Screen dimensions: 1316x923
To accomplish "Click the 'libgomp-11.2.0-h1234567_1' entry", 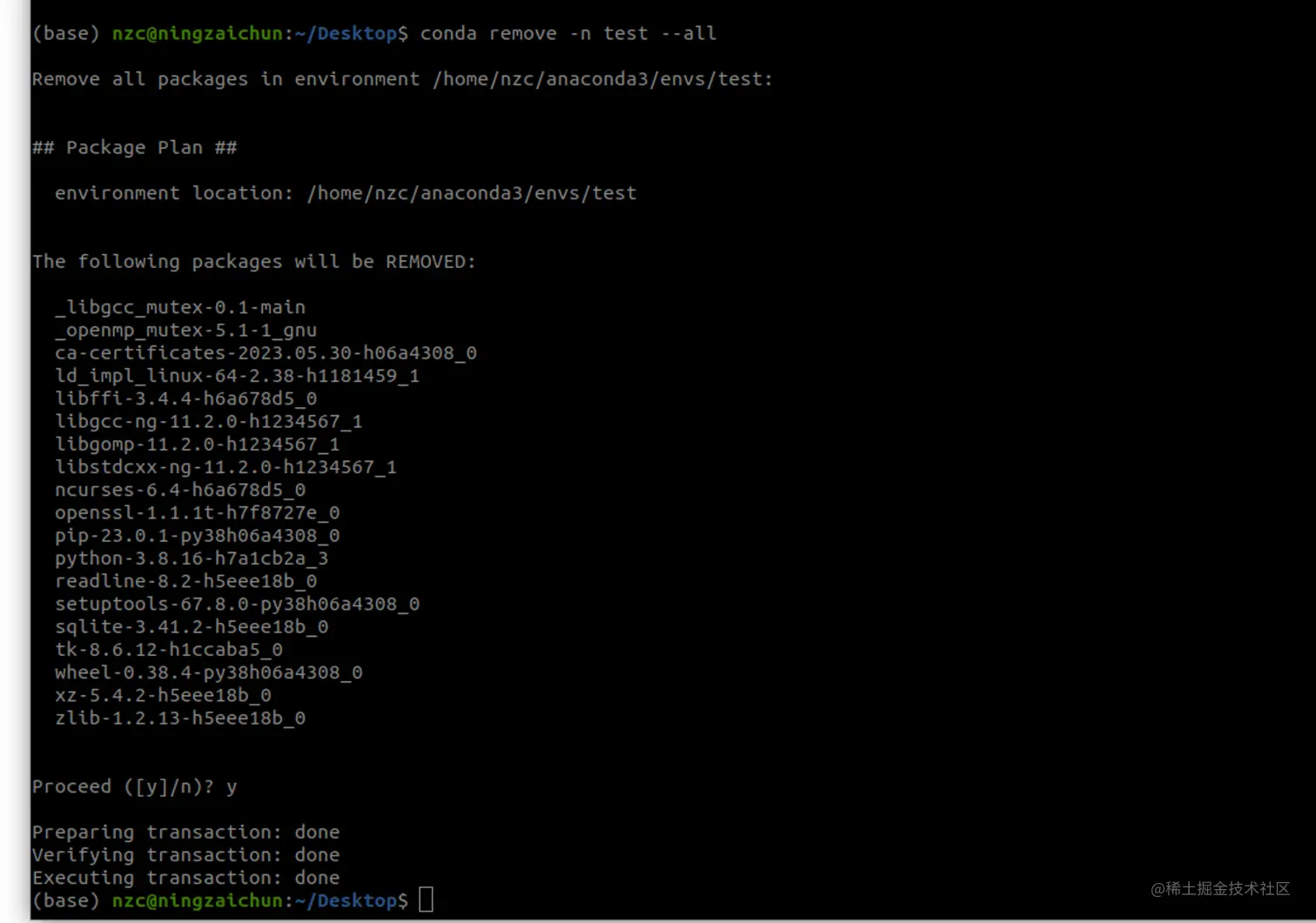I will tap(198, 444).
